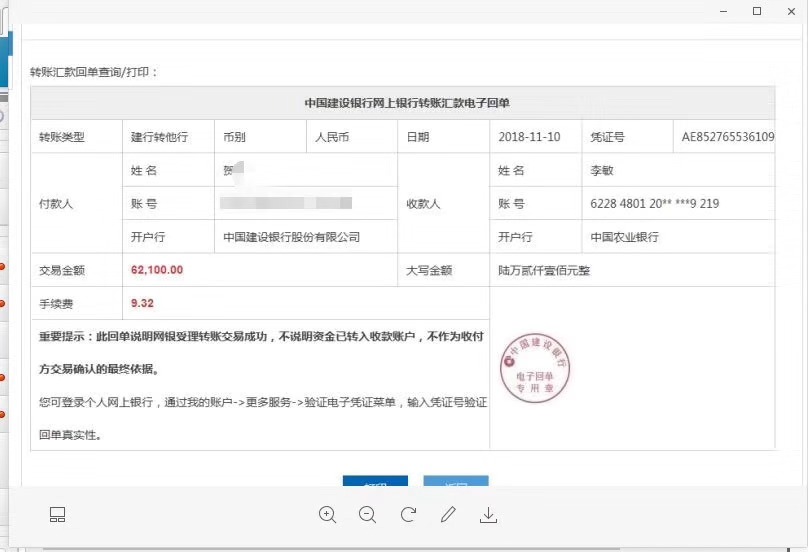Close the image viewer window
The image size is (808, 552).
click(x=792, y=11)
